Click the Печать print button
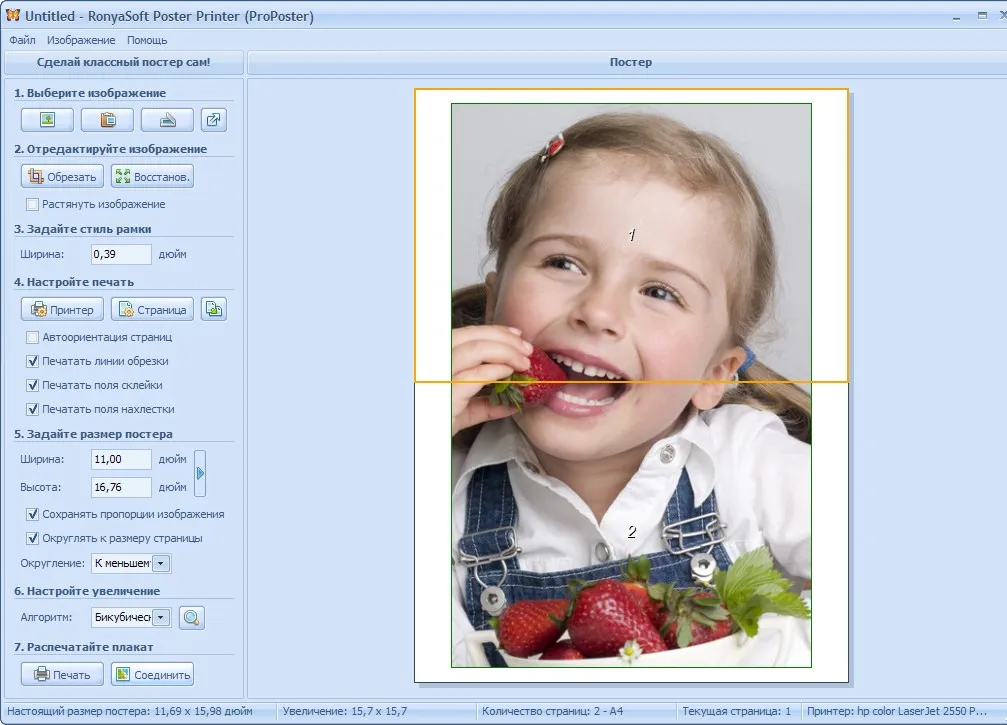 (62, 674)
